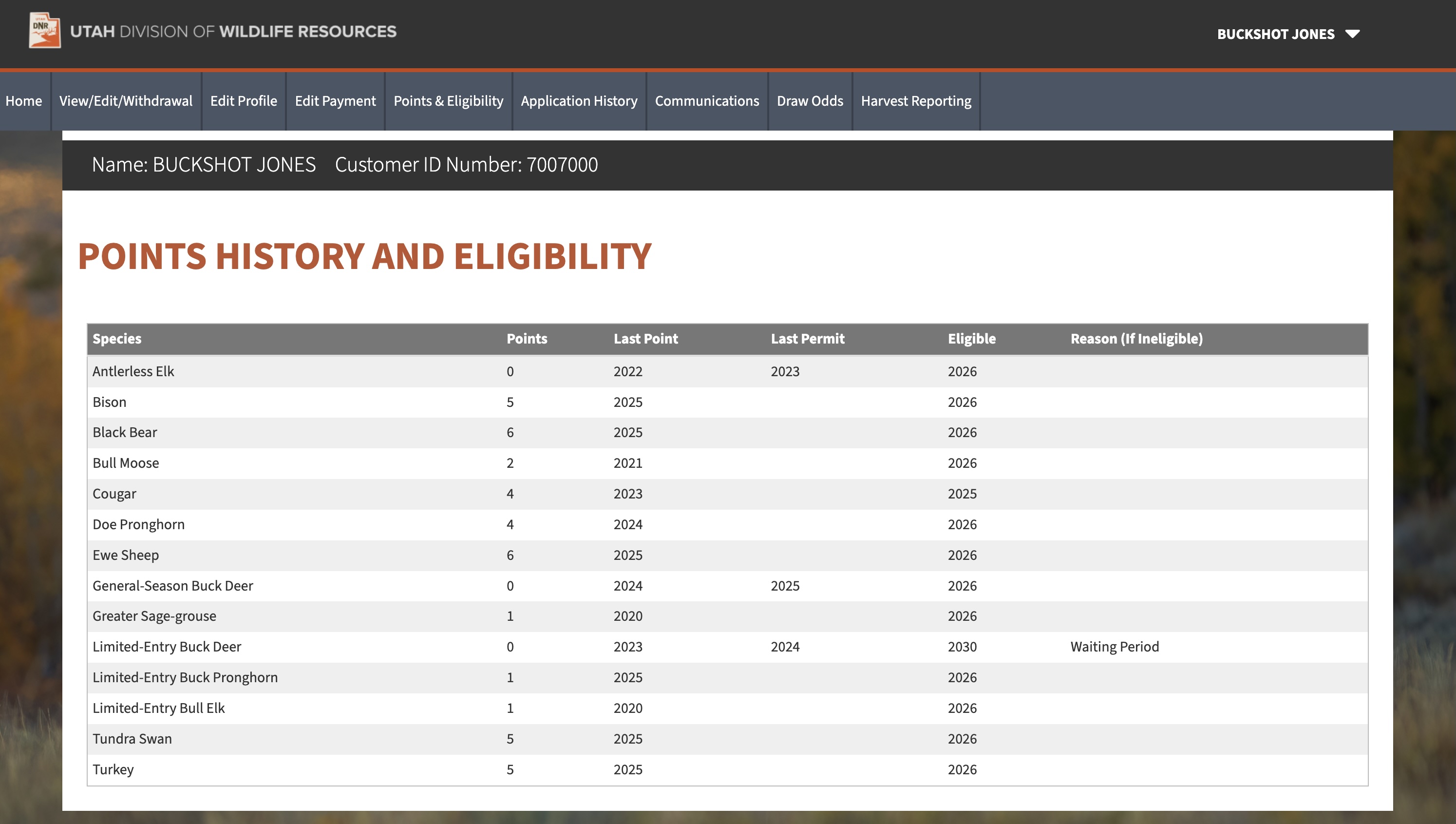
Task: Expand the Buckshot Jones account dropdown arrow
Action: coord(1352,34)
